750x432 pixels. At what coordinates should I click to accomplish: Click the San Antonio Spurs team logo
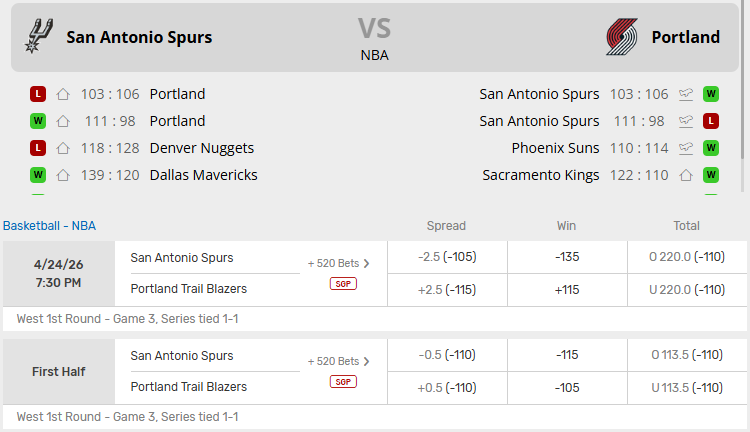[38, 37]
